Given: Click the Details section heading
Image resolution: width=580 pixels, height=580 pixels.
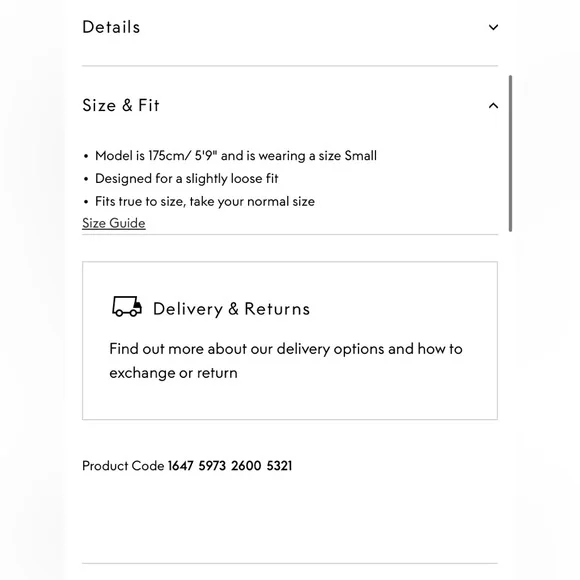Looking at the screenshot, I should 111,27.
